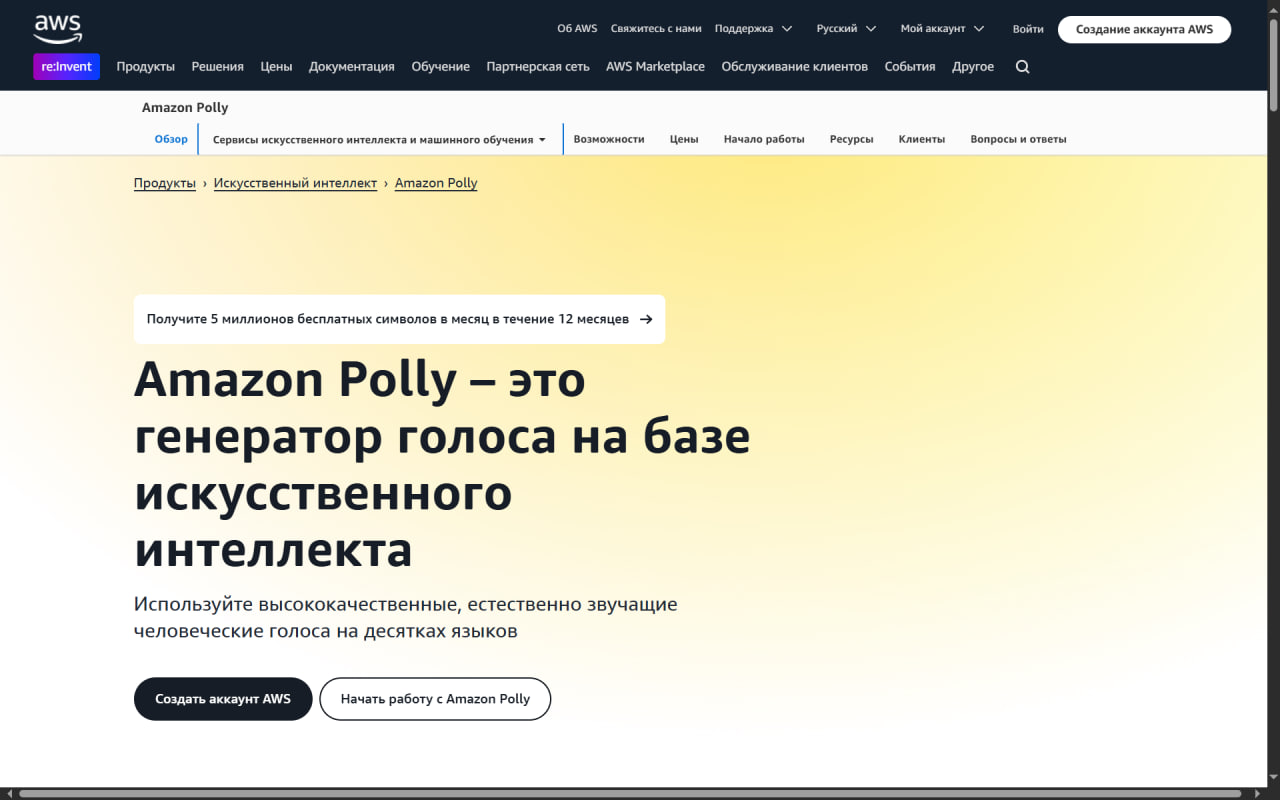Click the arrow in the free characters banner
Viewport: 1280px width, 800px height.
[646, 319]
